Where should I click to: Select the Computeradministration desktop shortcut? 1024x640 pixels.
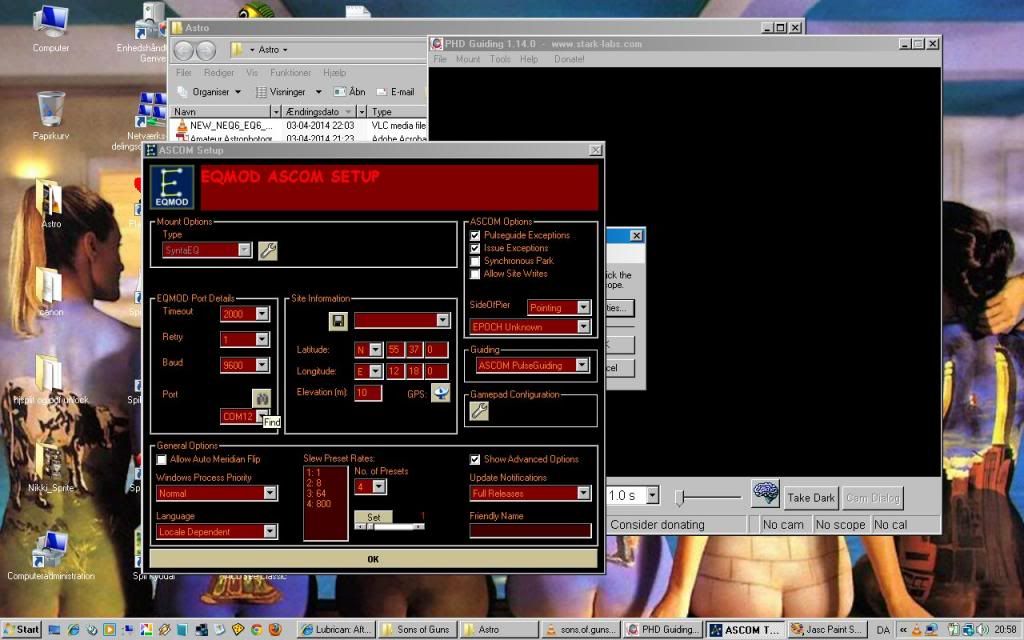point(50,556)
